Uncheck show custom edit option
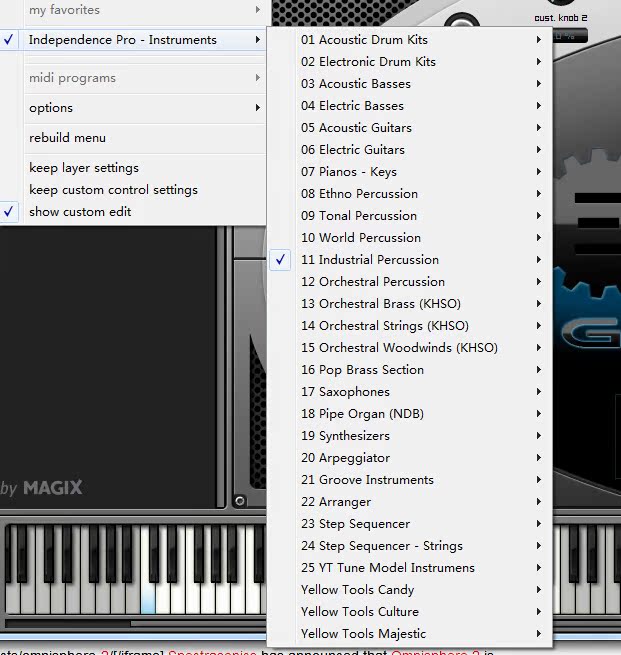 tap(133, 212)
